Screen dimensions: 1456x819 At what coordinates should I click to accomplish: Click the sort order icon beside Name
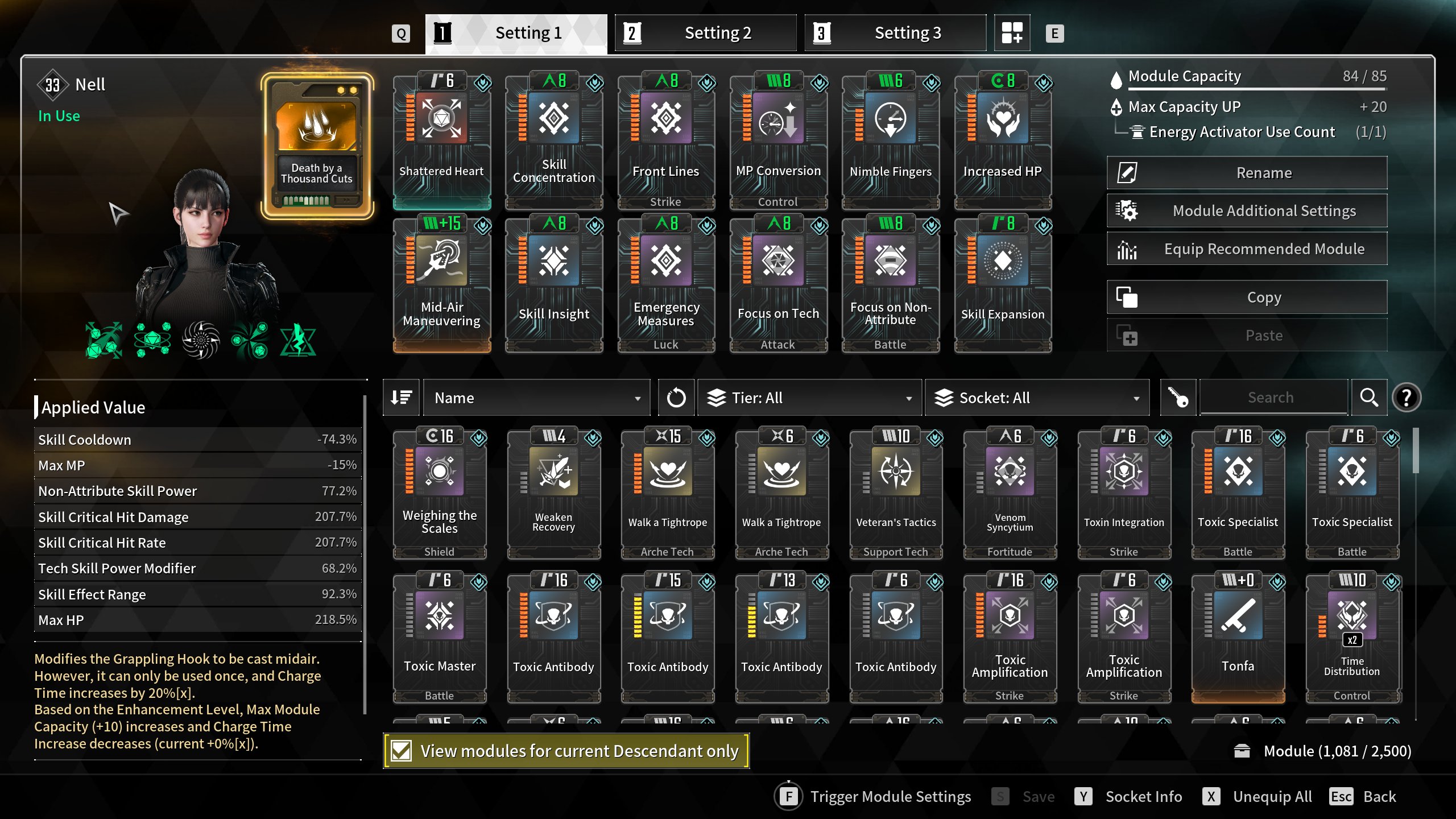(402, 398)
